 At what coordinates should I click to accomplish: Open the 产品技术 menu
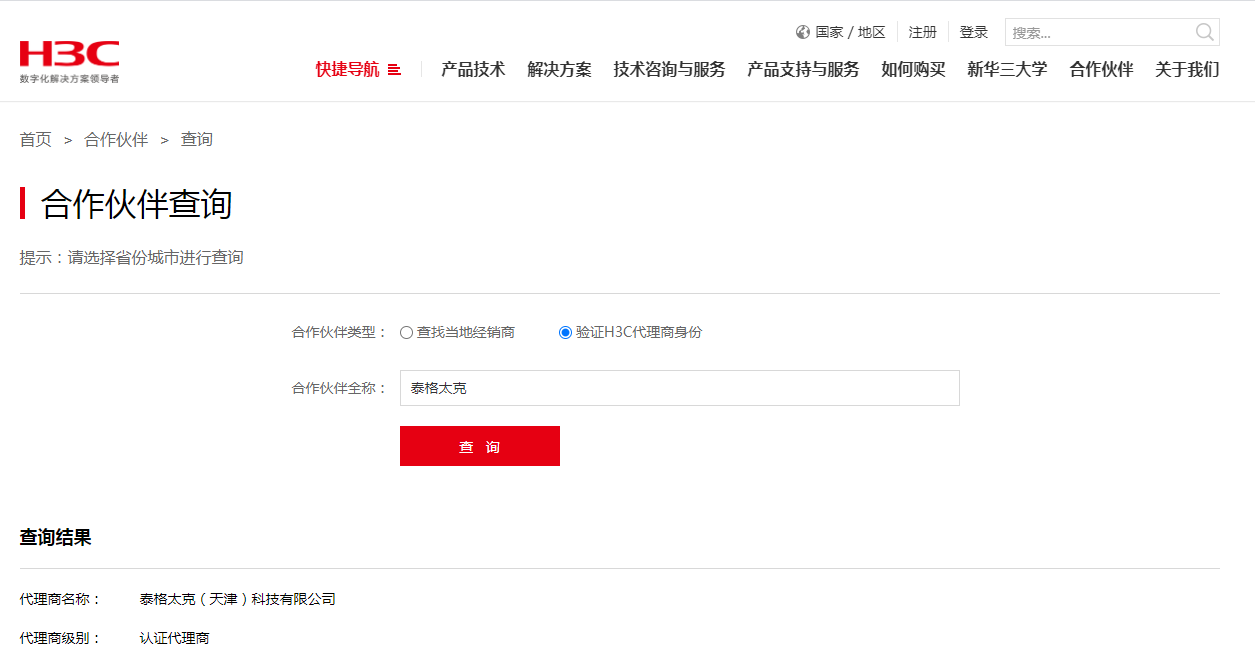tap(473, 70)
